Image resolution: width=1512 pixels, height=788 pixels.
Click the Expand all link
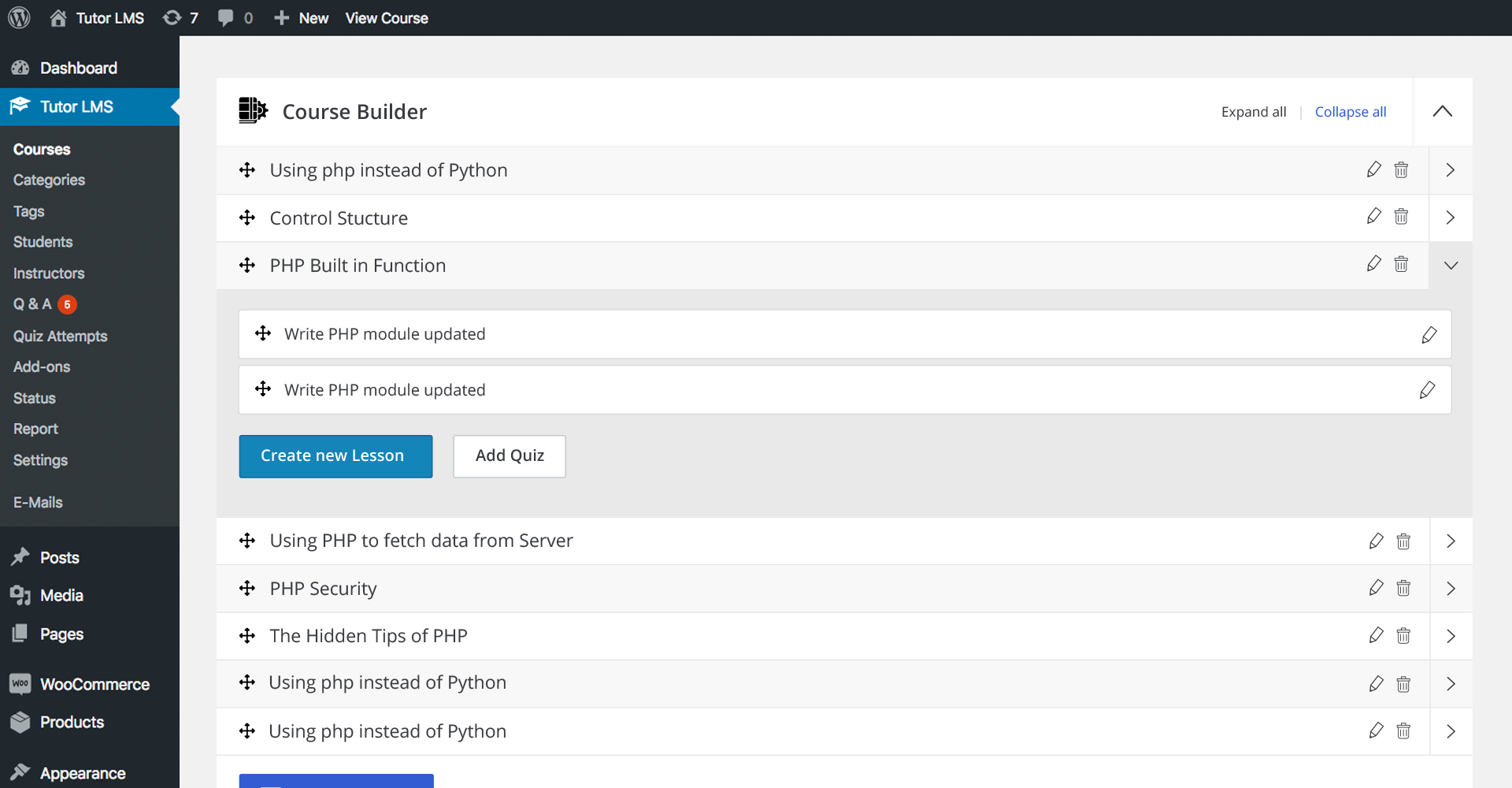pyautogui.click(x=1253, y=112)
